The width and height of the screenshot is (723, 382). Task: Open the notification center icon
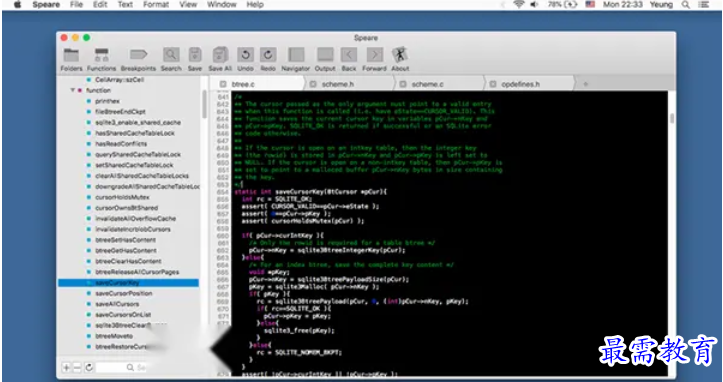(704, 5)
